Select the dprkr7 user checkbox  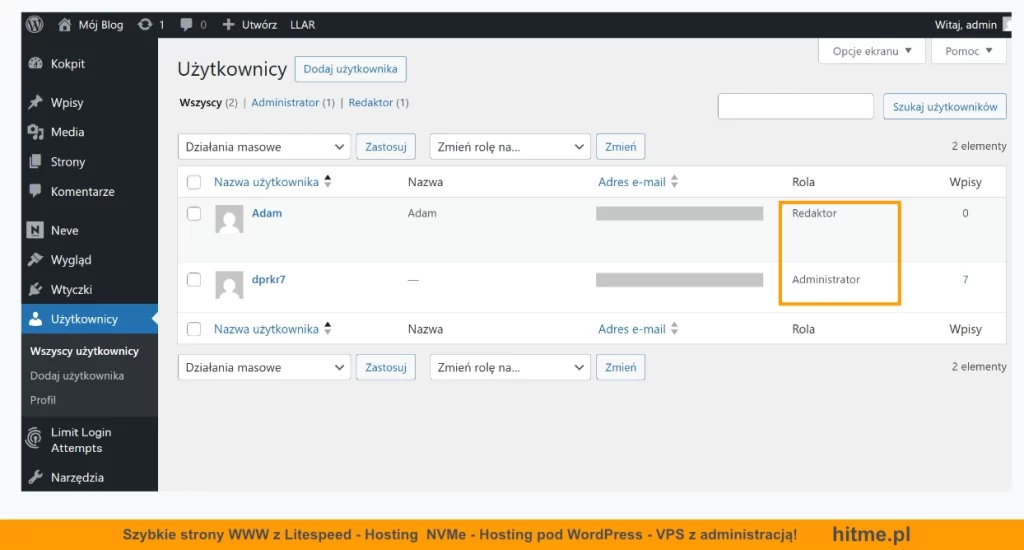[194, 280]
